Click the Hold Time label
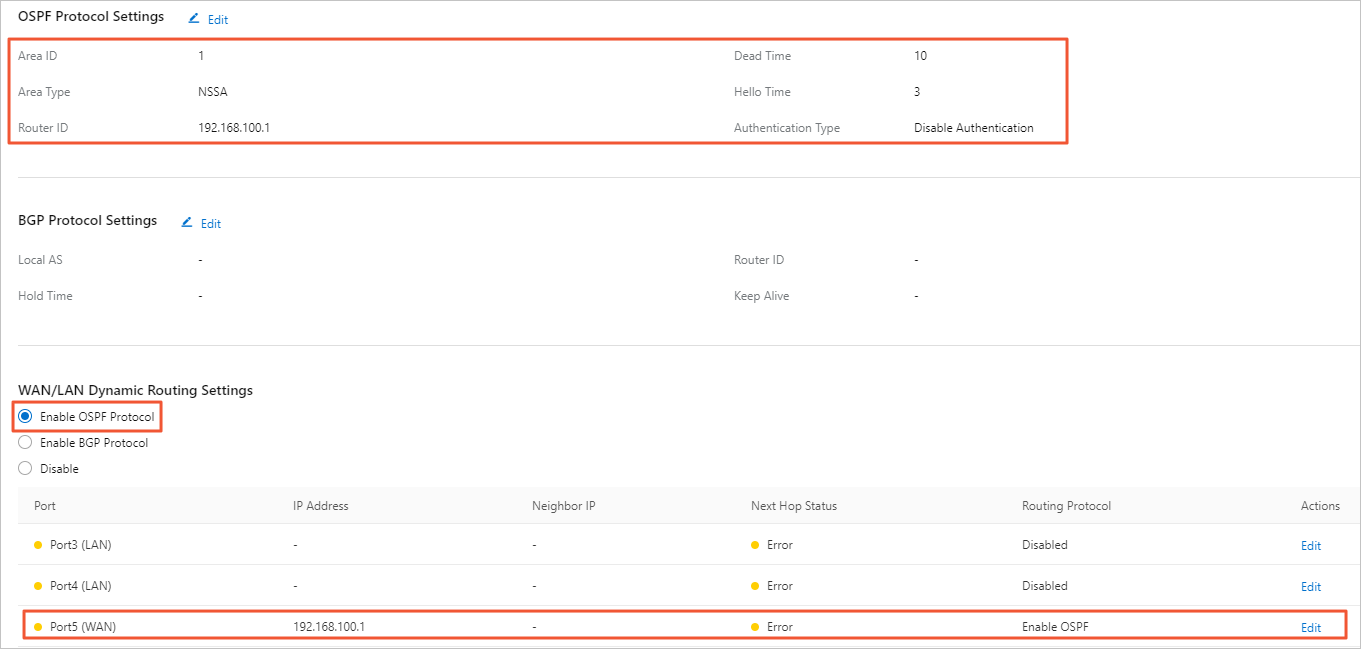Image resolution: width=1361 pixels, height=649 pixels. point(45,296)
